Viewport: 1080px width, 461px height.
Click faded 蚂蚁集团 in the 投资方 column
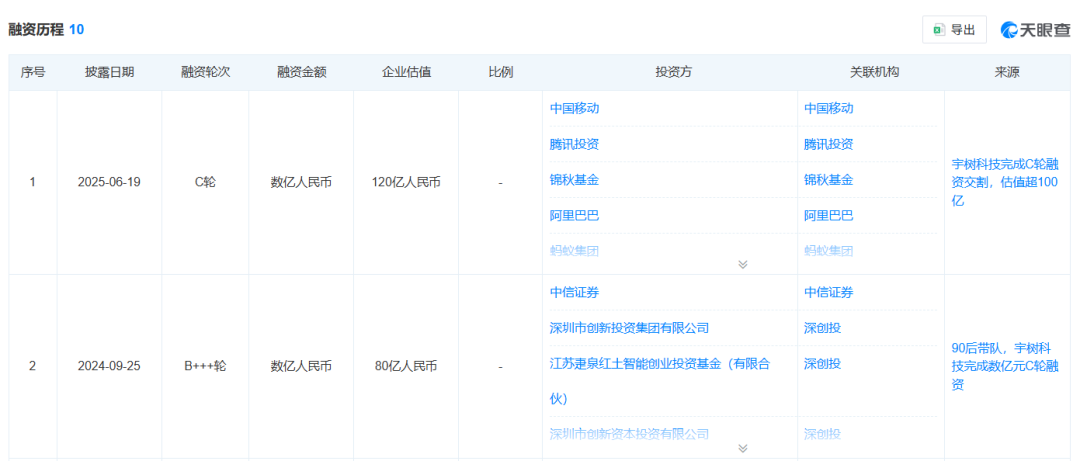click(574, 250)
